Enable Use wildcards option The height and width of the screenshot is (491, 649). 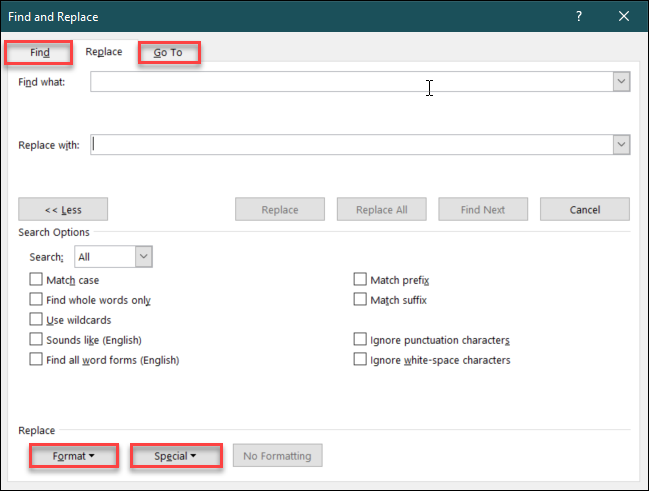[36, 319]
